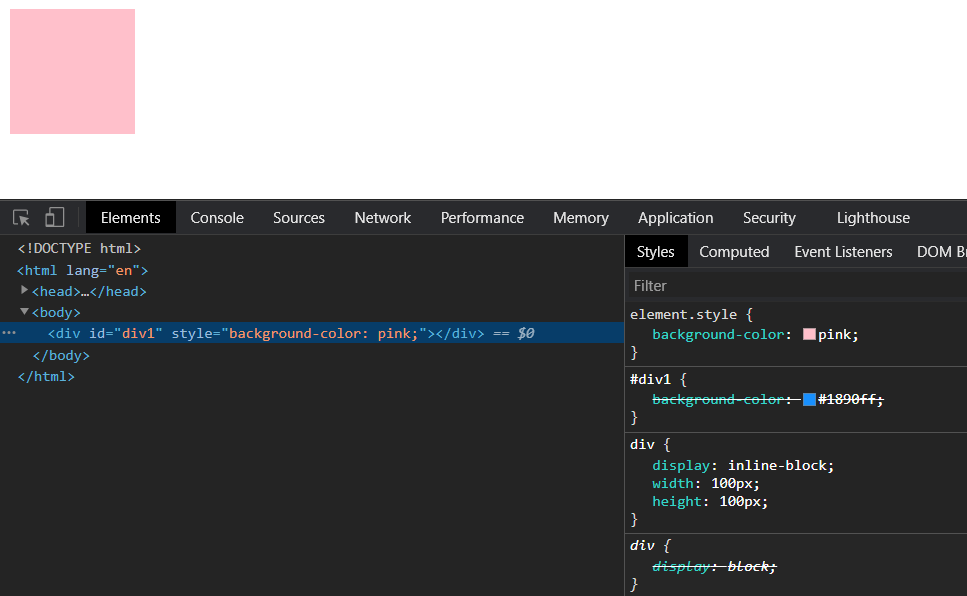Toggle the device toolbar icon

(x=55, y=218)
